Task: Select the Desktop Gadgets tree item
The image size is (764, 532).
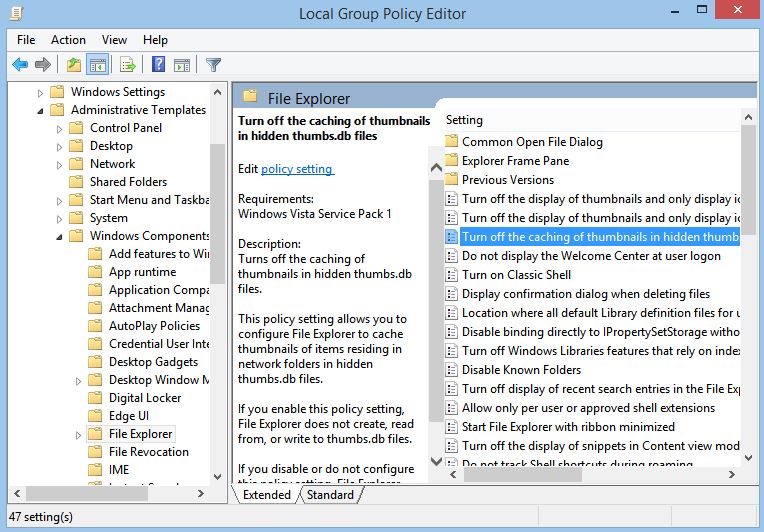Action: click(153, 362)
